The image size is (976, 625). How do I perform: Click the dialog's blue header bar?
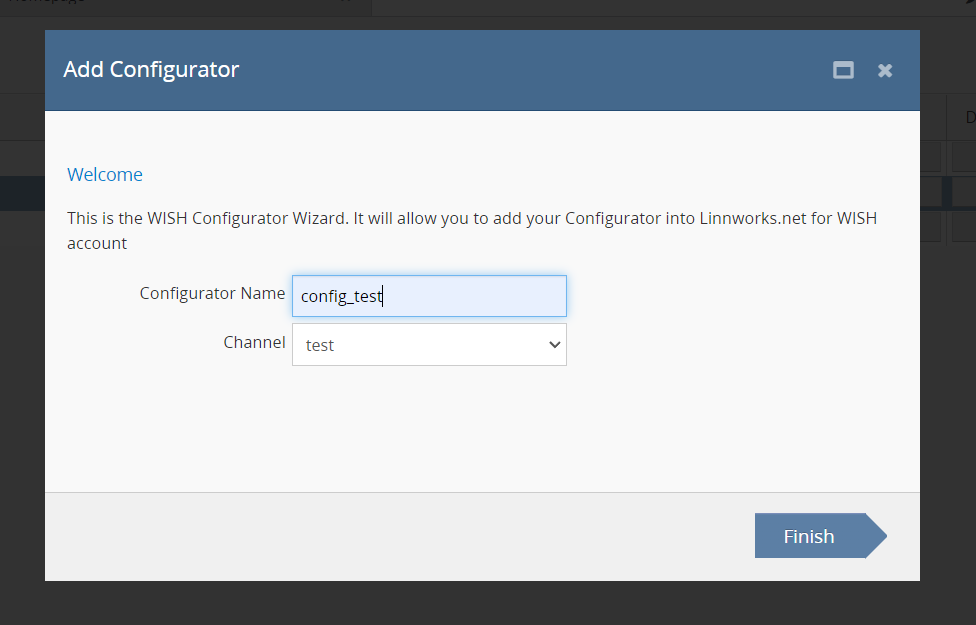coord(500,70)
